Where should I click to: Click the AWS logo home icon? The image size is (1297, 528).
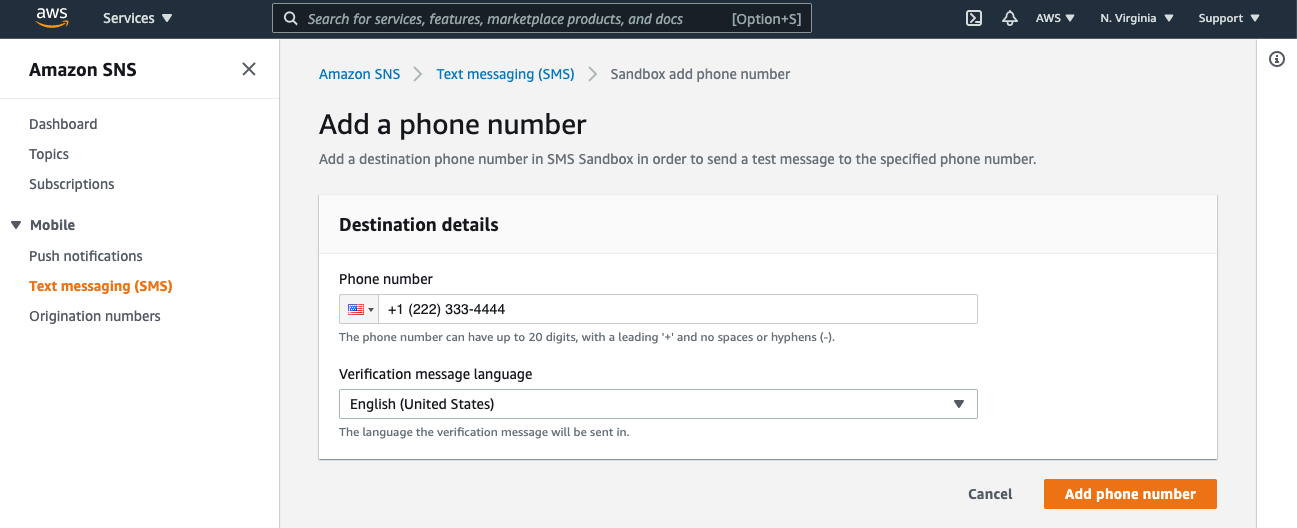click(51, 17)
